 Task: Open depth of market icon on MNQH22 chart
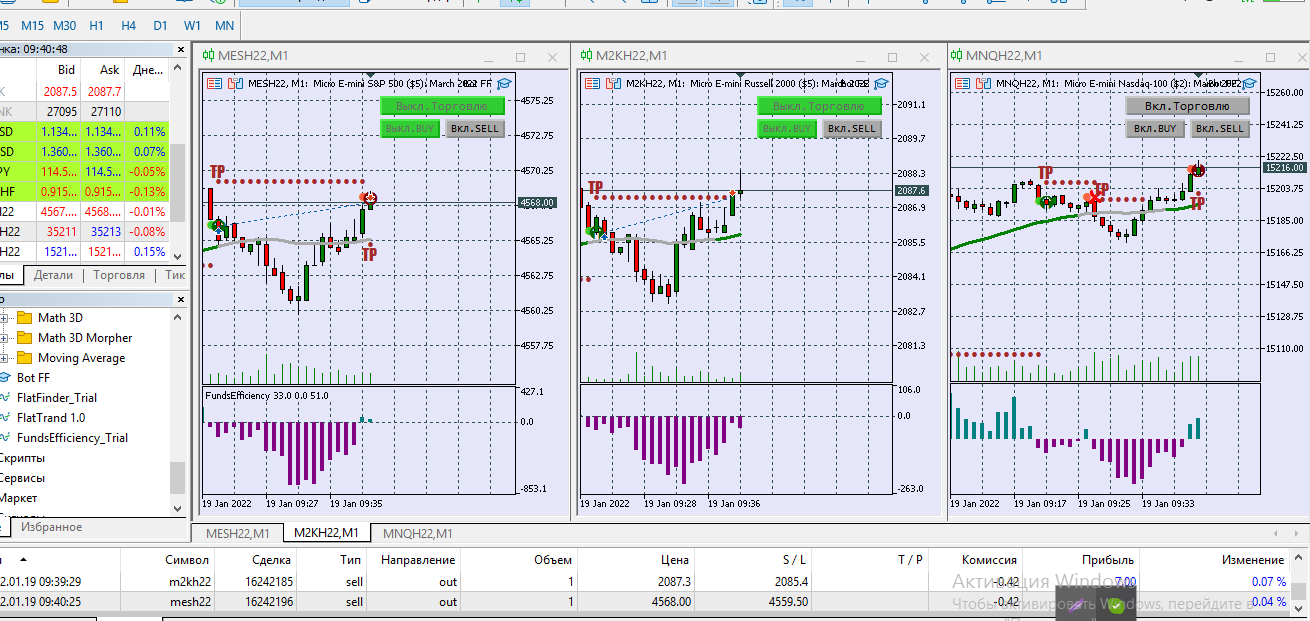click(x=983, y=84)
